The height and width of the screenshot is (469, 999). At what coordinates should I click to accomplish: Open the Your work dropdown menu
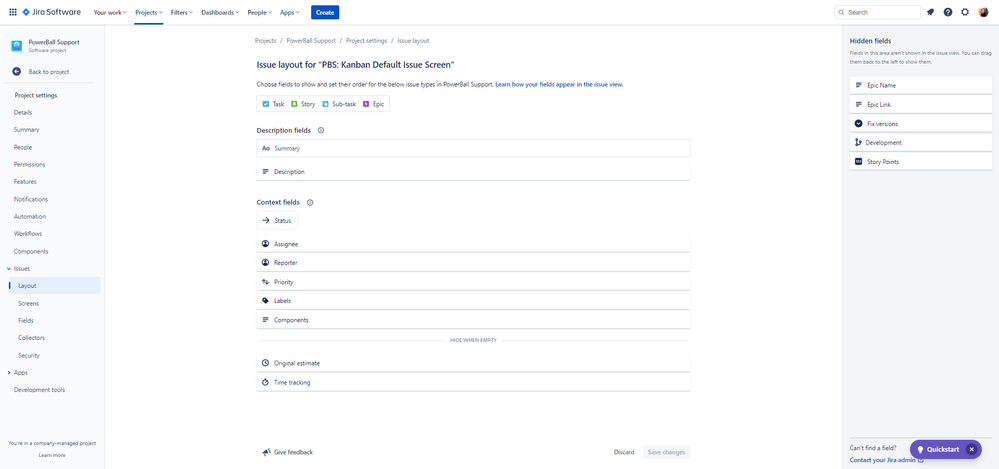click(110, 12)
